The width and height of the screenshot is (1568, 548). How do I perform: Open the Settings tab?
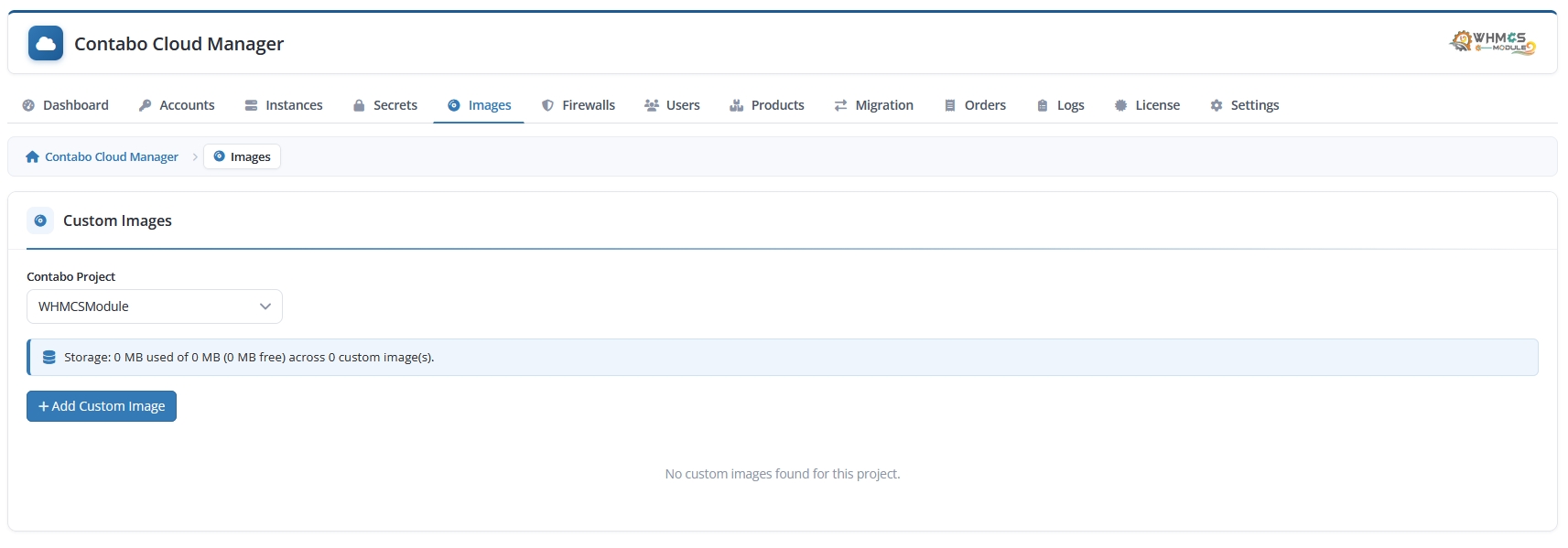[1245, 105]
